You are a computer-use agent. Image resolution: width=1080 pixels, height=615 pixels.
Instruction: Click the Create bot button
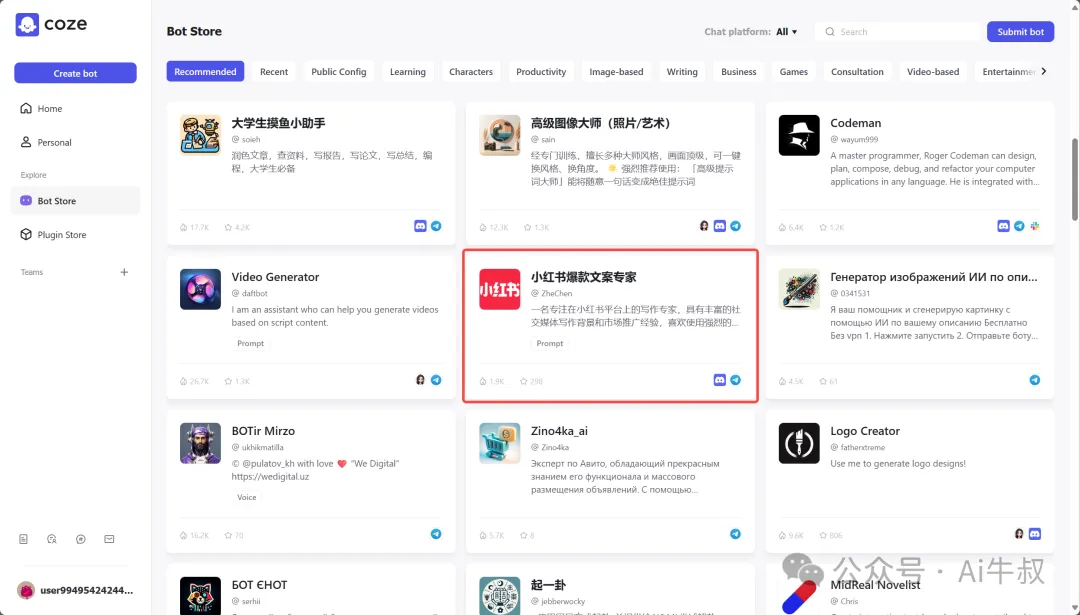tap(75, 72)
